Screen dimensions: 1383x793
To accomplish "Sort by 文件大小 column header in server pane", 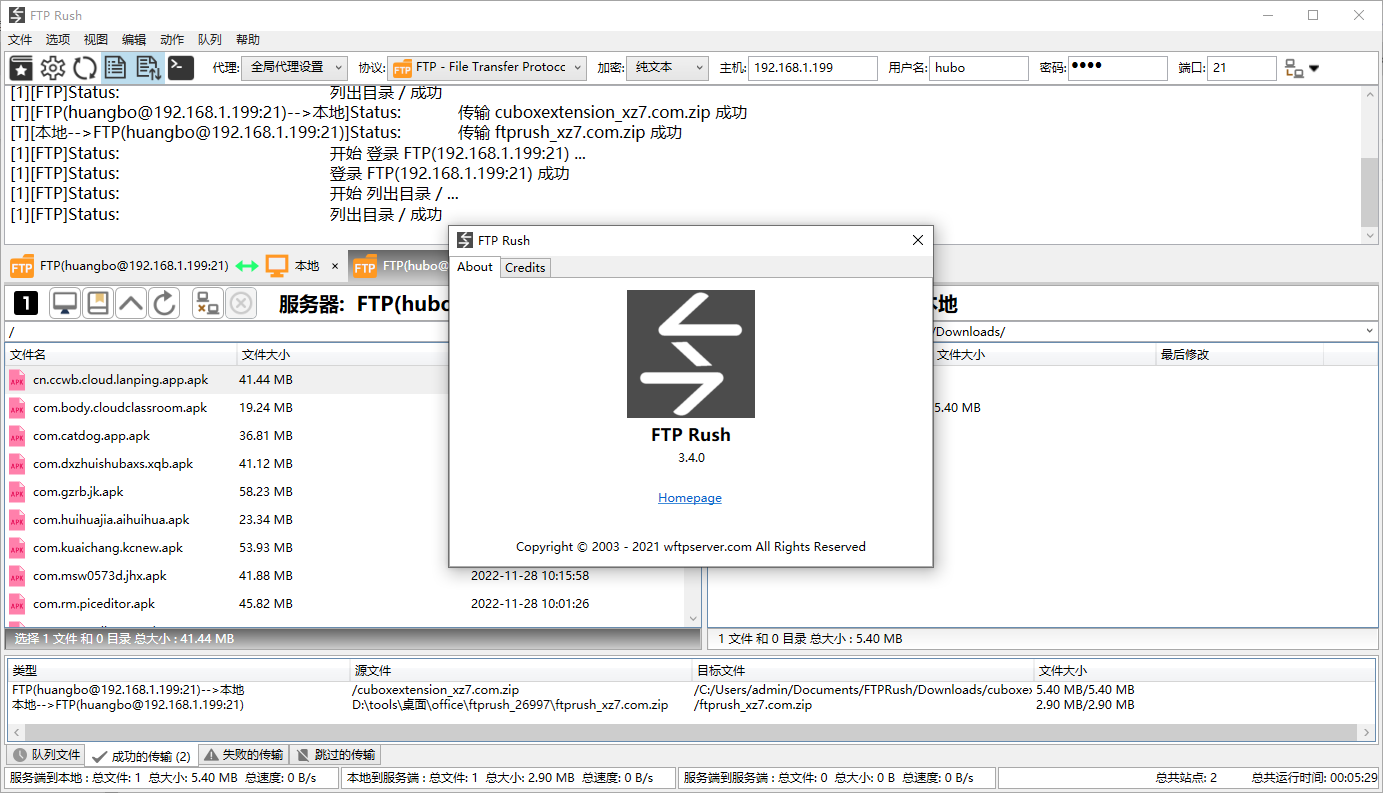I will point(343,354).
